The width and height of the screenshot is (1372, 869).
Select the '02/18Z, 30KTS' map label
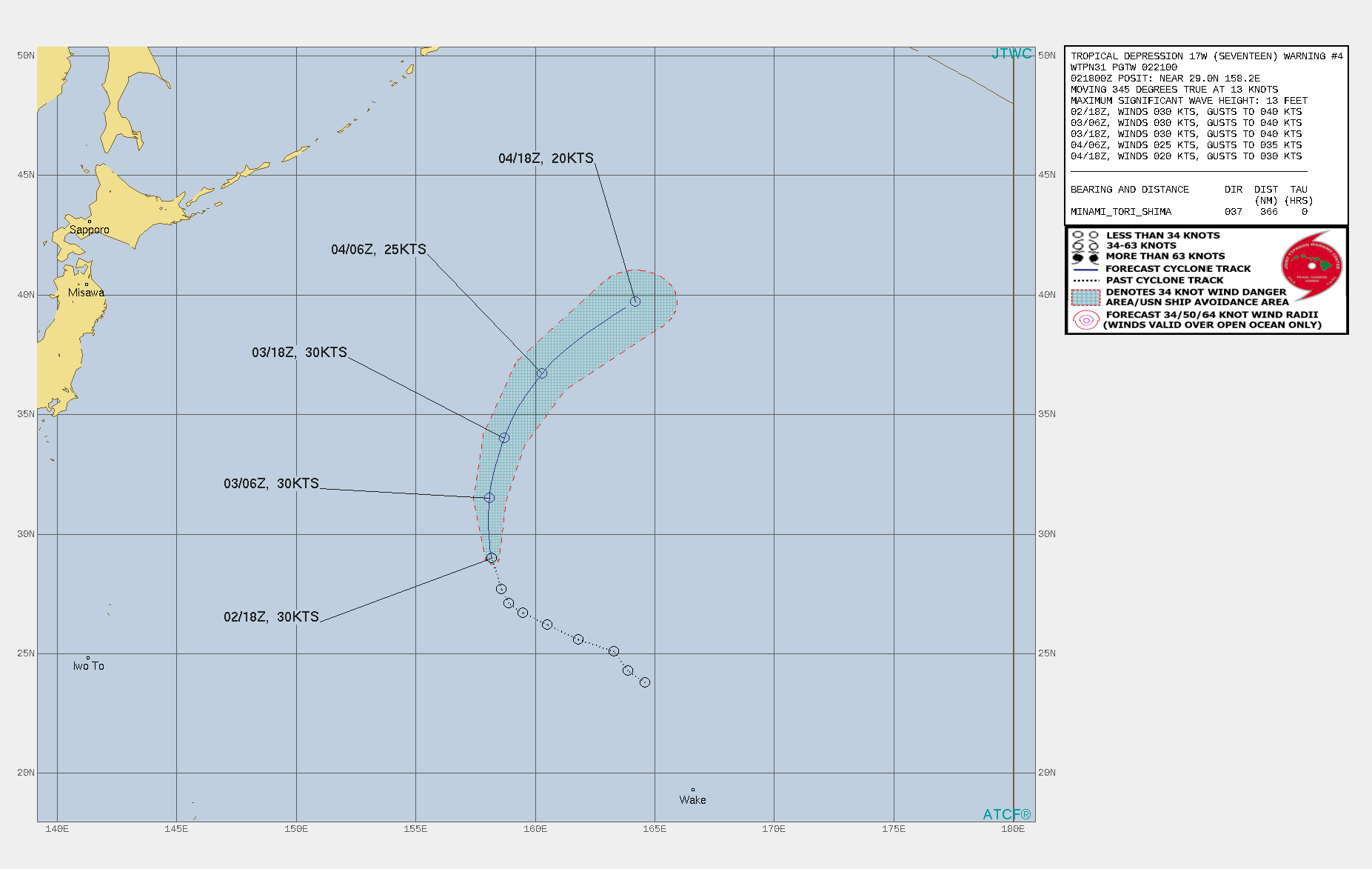point(271,617)
